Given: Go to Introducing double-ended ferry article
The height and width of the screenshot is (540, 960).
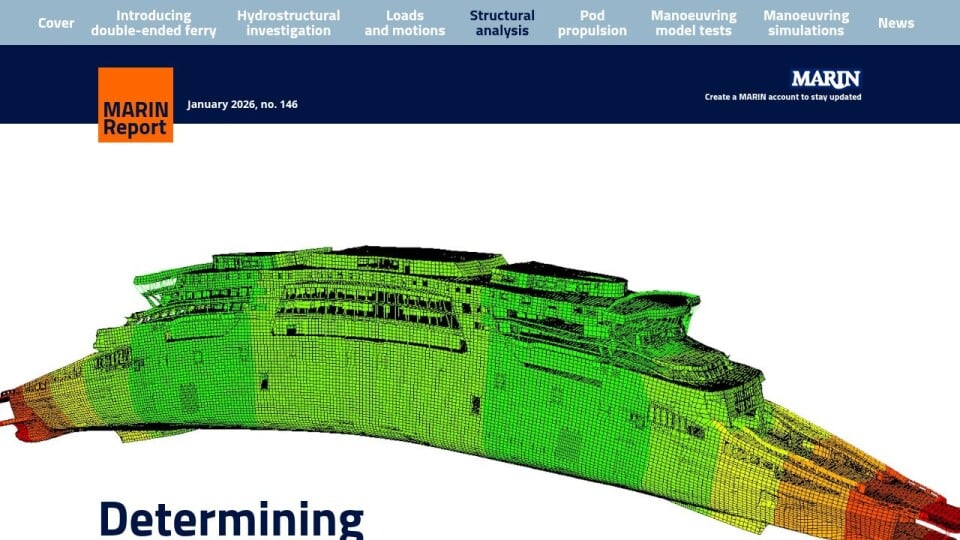Looking at the screenshot, I should tap(153, 23).
